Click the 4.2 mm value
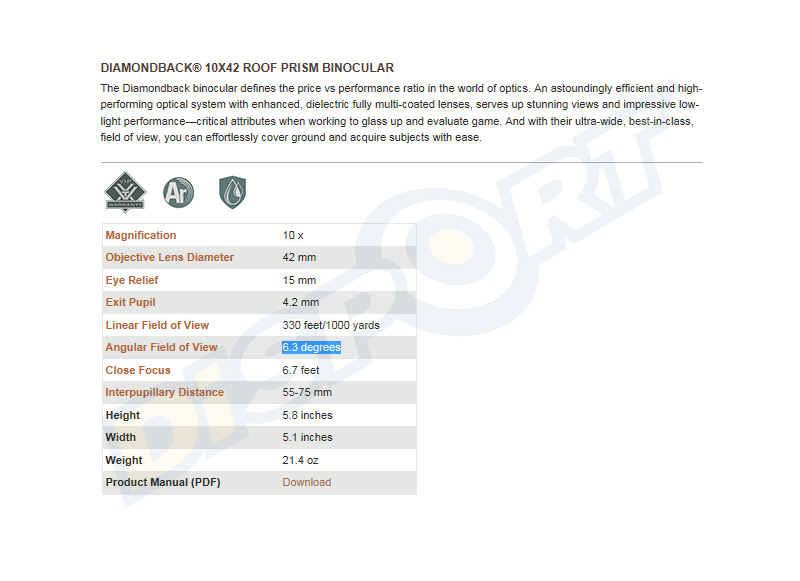Screen dimensions: 800x581 (301, 302)
